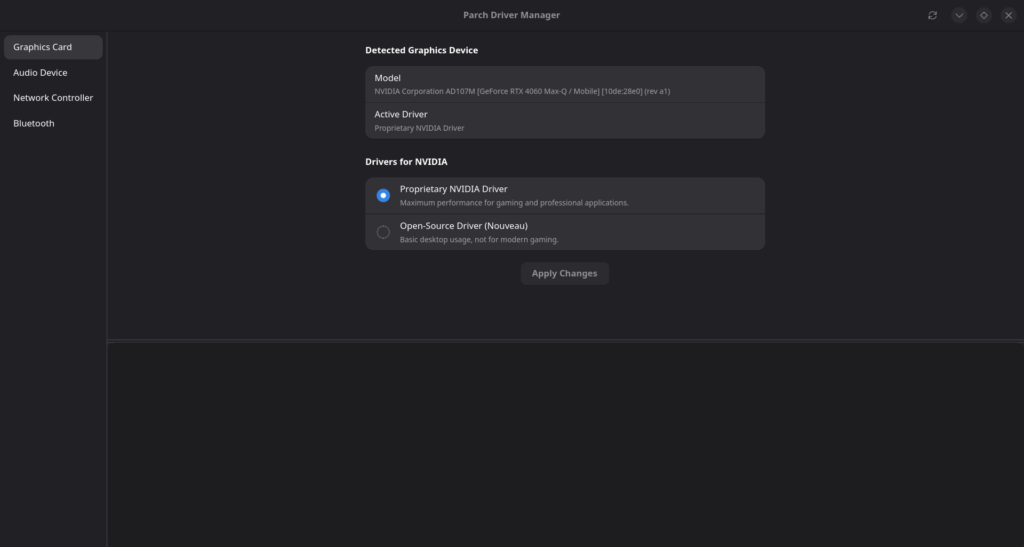Select the Proprietary NVIDIA Driver radio button

point(383,196)
